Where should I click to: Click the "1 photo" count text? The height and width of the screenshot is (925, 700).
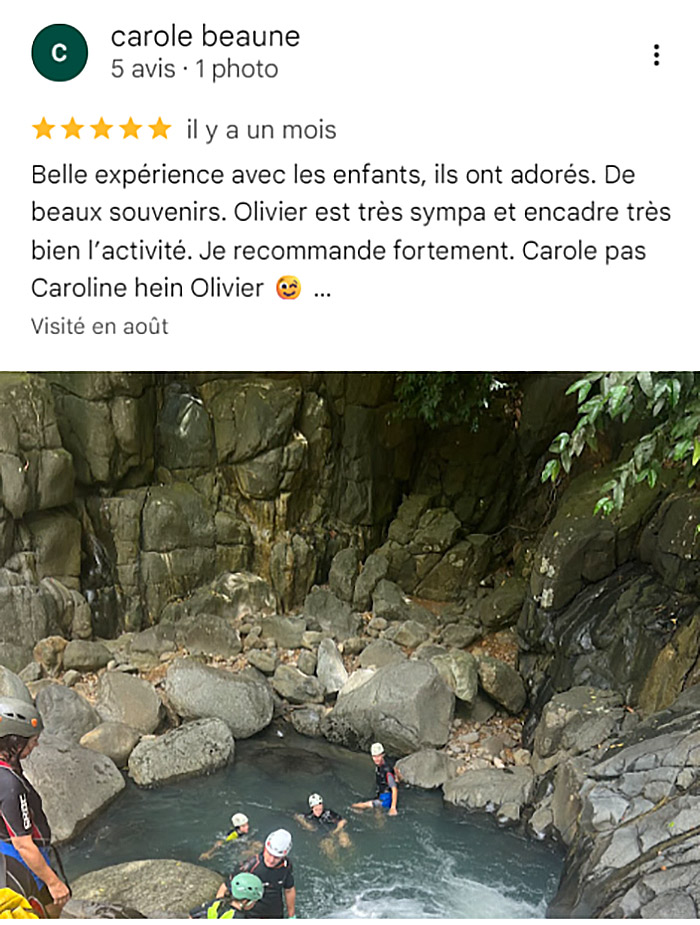(x=236, y=69)
